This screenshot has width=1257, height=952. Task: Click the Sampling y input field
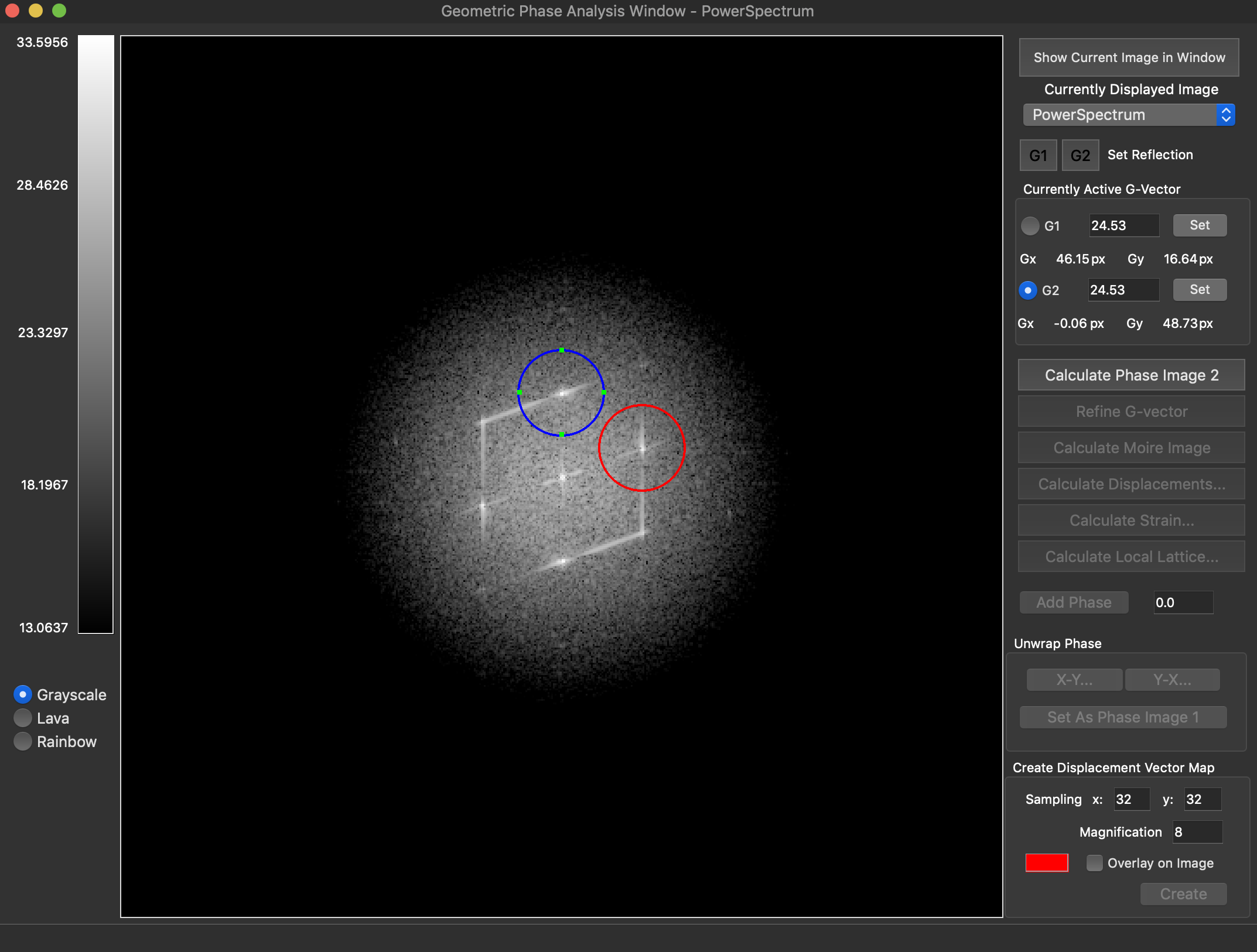1203,799
